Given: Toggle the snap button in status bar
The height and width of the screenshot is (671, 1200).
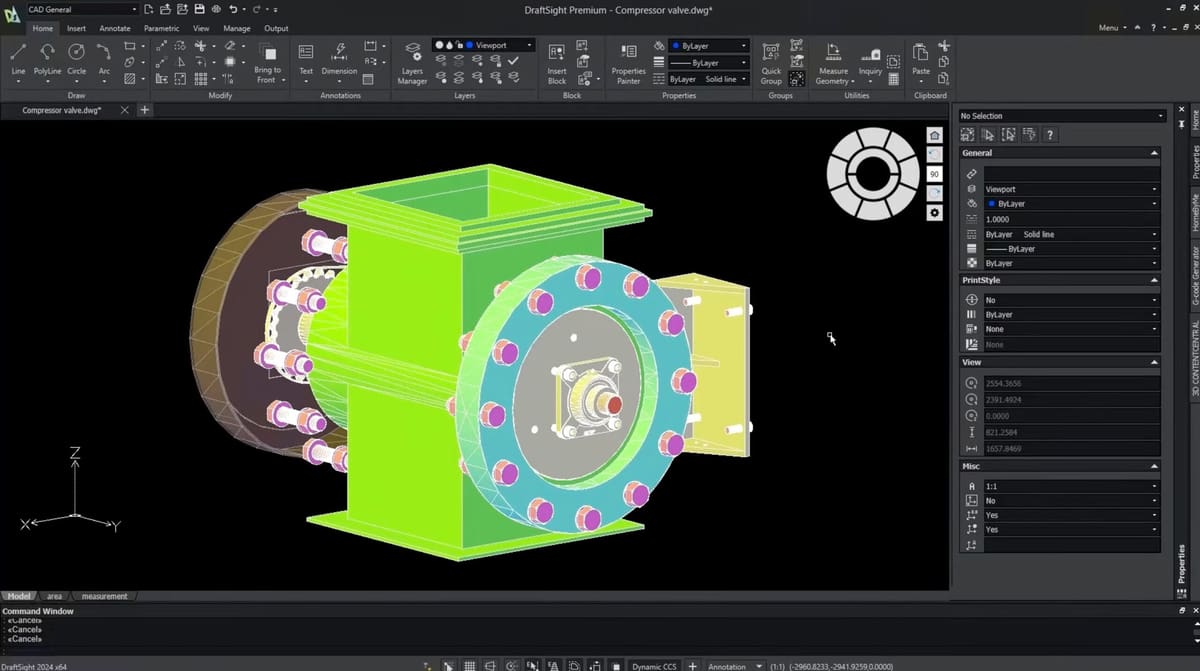Looking at the screenshot, I should click(x=448, y=665).
